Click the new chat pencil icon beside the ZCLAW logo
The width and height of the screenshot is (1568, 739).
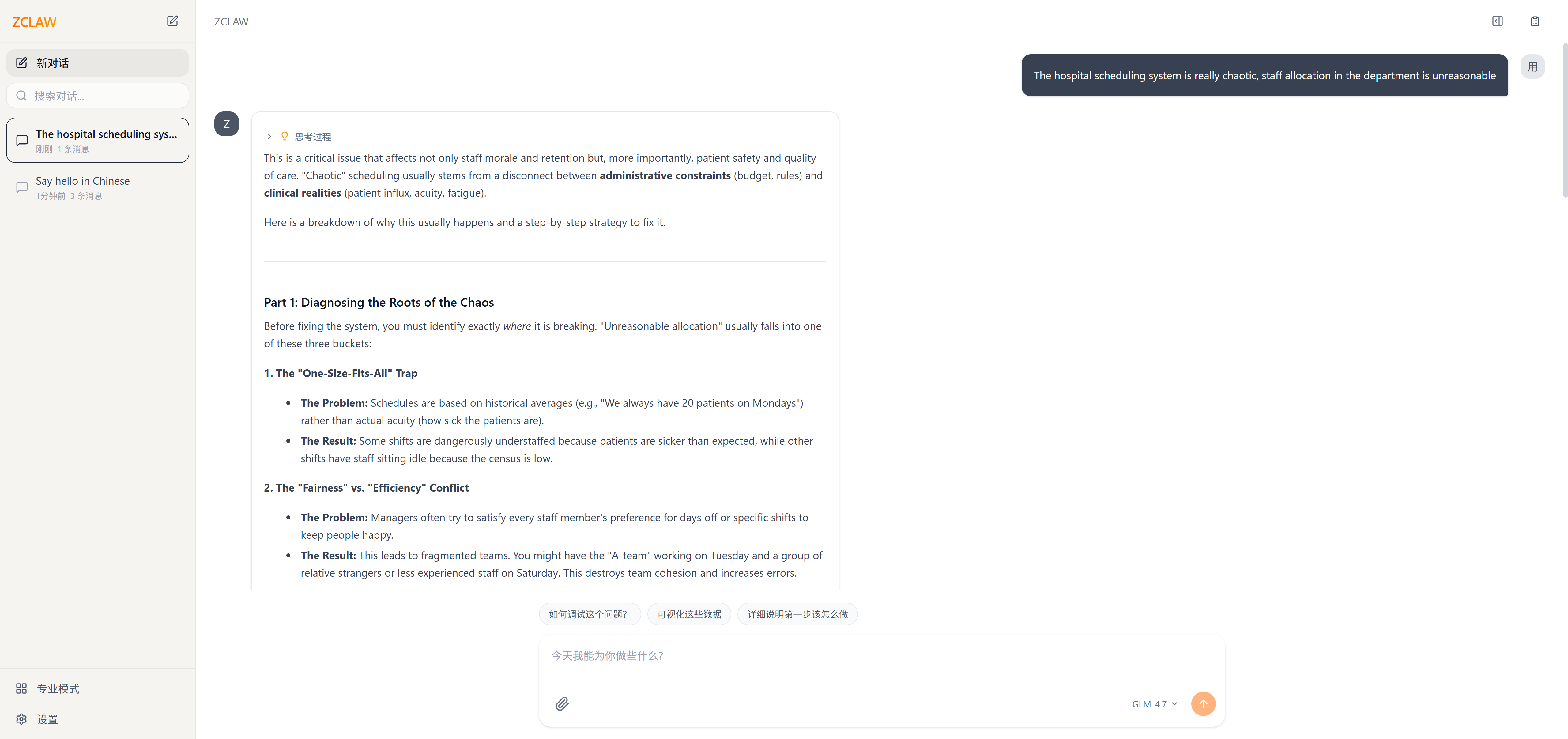pos(172,21)
